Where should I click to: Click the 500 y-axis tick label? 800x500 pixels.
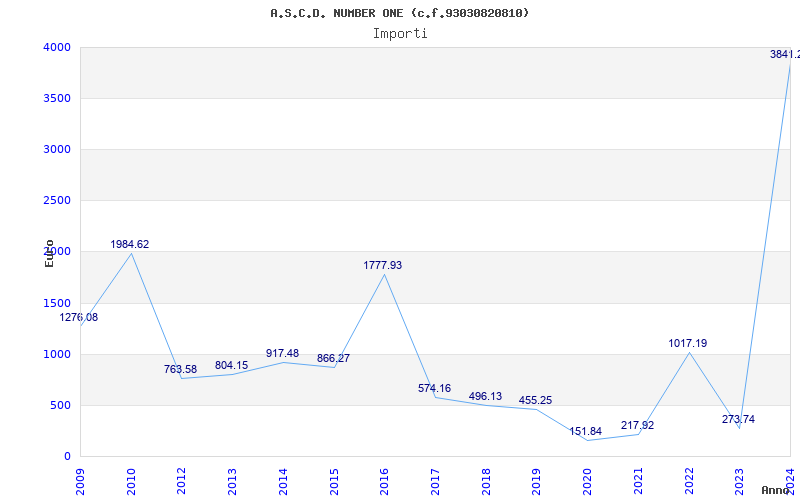(x=60, y=406)
